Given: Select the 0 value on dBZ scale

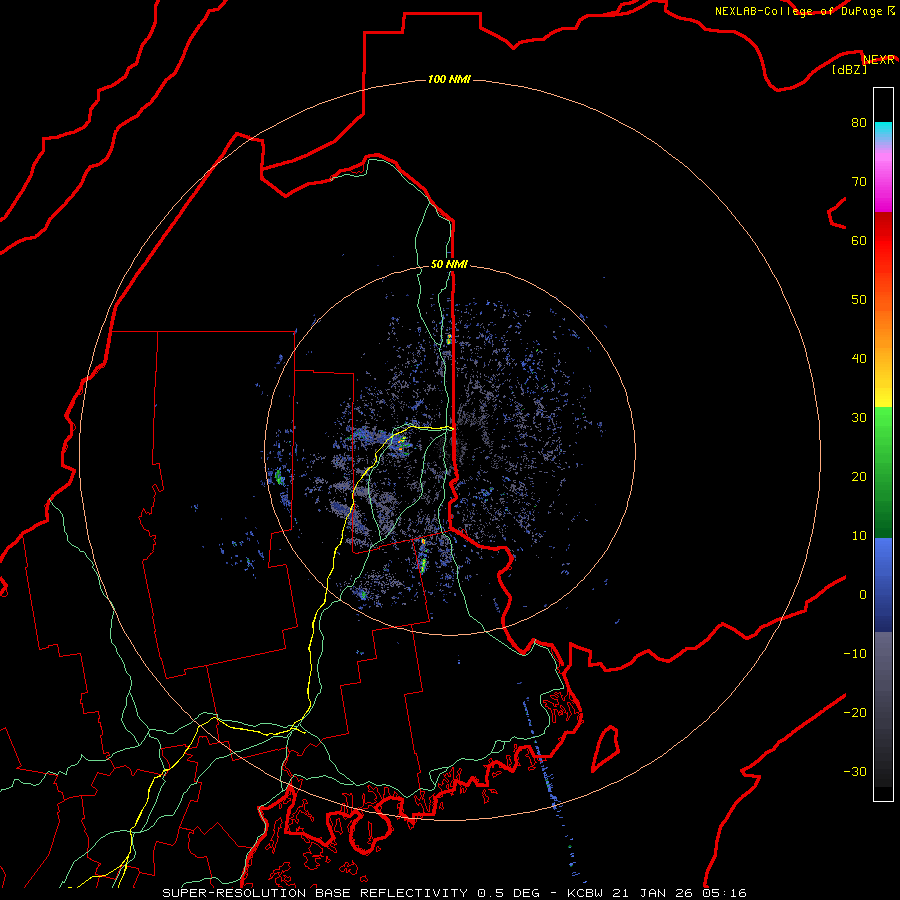Looking at the screenshot, I should 863,595.
